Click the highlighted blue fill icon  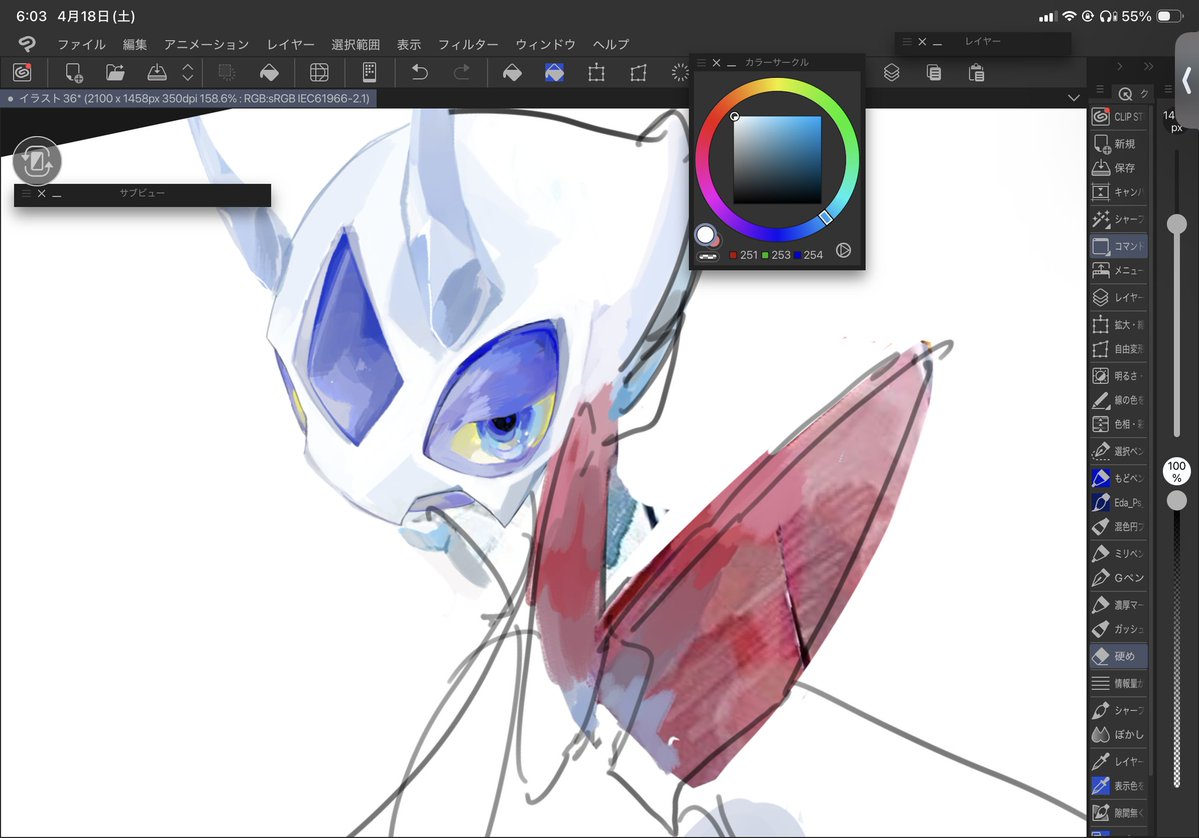coord(554,73)
